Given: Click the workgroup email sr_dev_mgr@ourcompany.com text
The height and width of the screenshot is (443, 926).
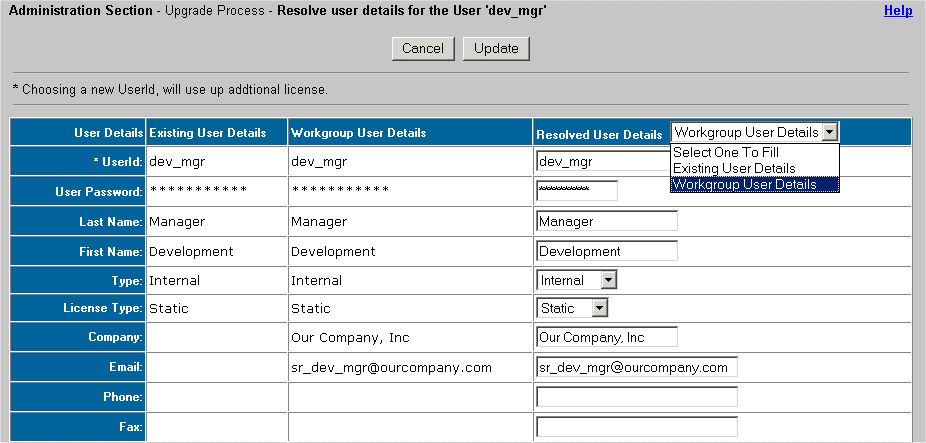Looking at the screenshot, I should point(391,368).
